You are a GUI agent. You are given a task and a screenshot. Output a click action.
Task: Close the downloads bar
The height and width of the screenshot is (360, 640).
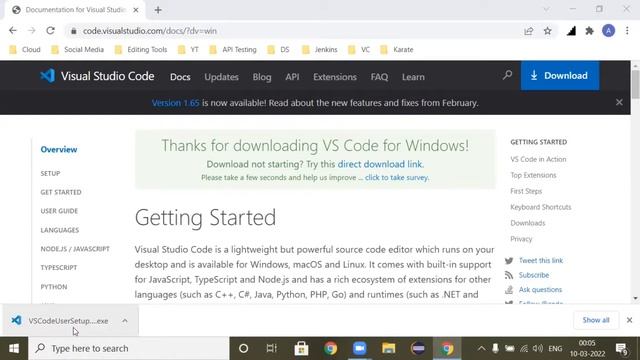pos(629,320)
